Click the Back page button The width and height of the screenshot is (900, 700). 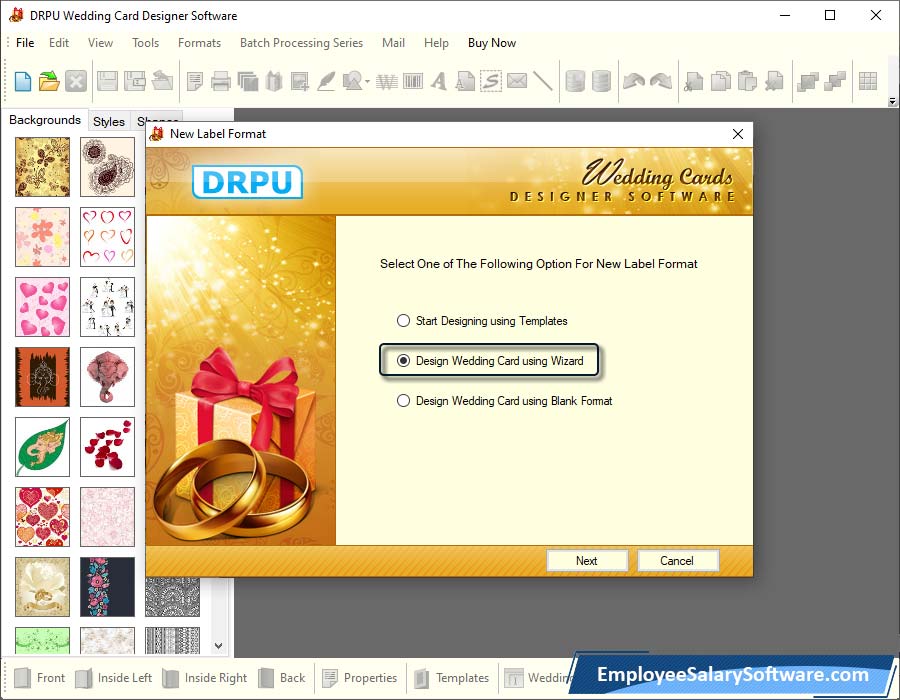pos(282,678)
